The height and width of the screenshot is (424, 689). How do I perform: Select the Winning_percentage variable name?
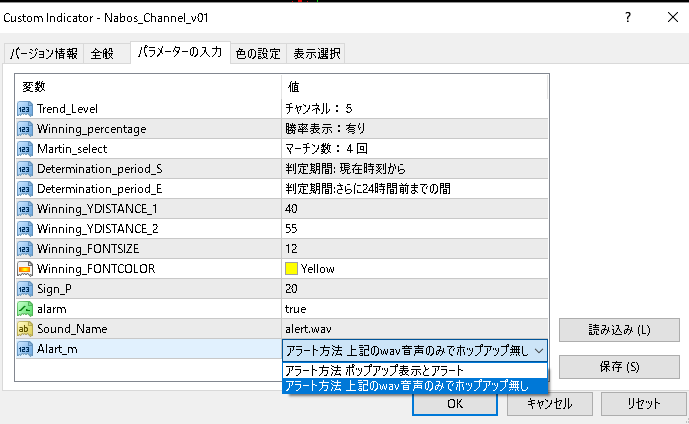91,129
